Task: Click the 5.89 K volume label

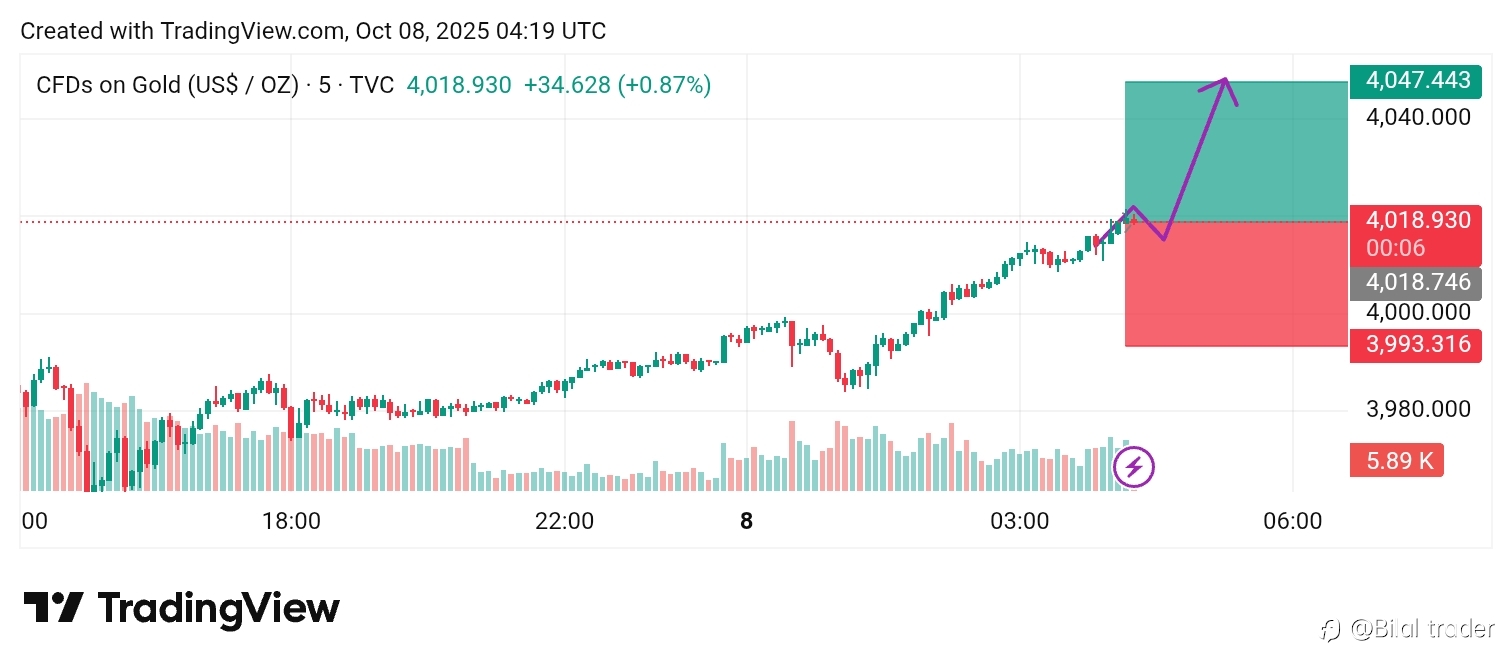Action: click(x=1397, y=460)
